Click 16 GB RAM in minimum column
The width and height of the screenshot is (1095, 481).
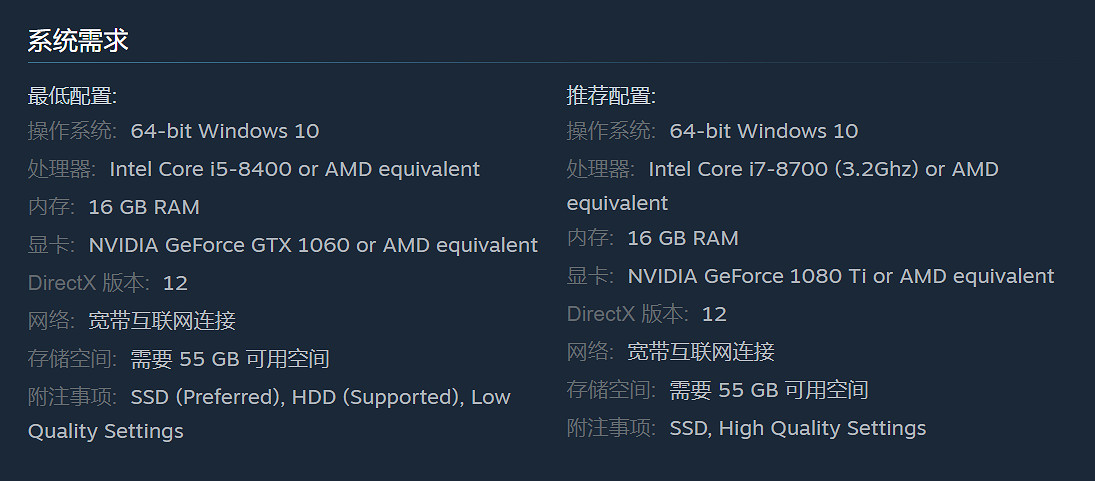(144, 207)
